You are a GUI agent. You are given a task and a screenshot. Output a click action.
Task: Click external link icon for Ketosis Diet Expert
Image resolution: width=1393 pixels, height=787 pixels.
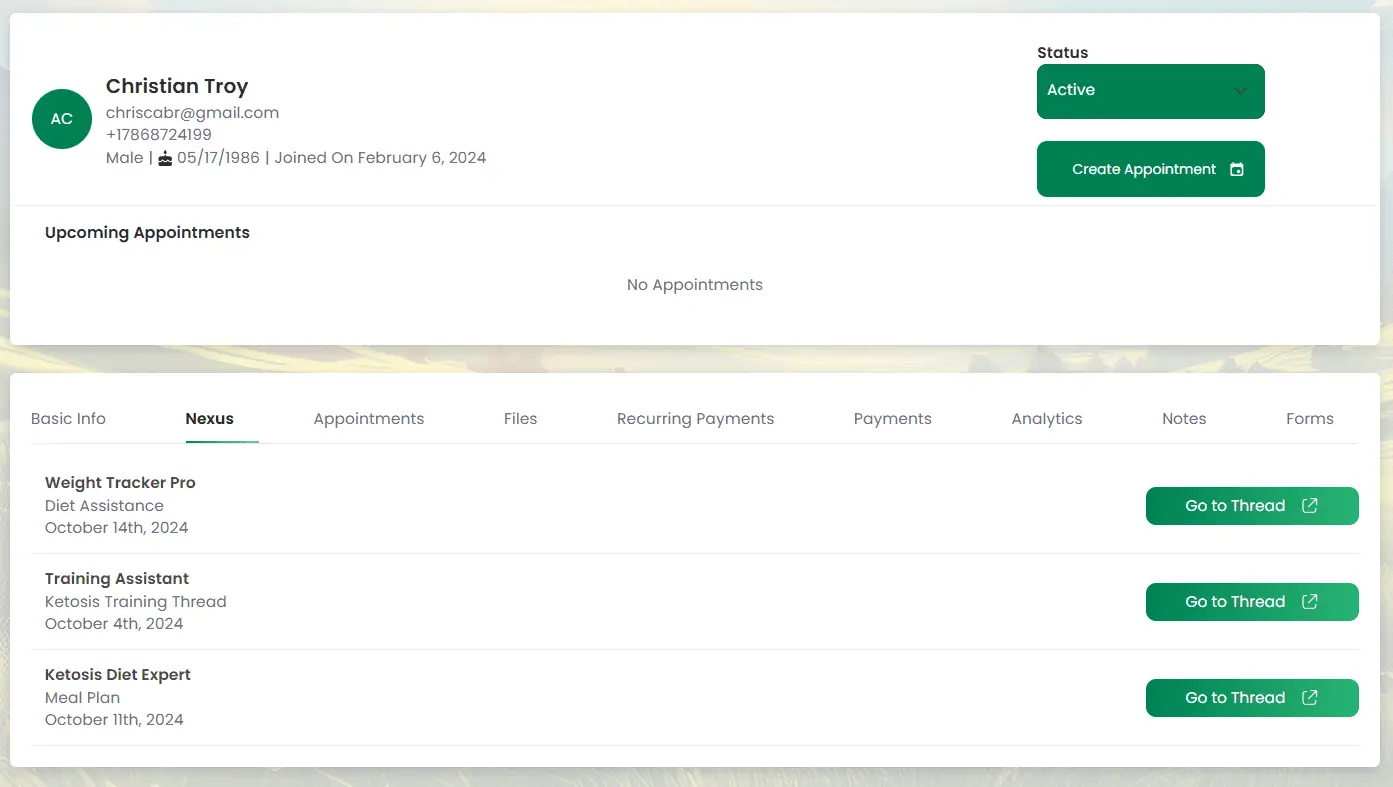[1309, 698]
